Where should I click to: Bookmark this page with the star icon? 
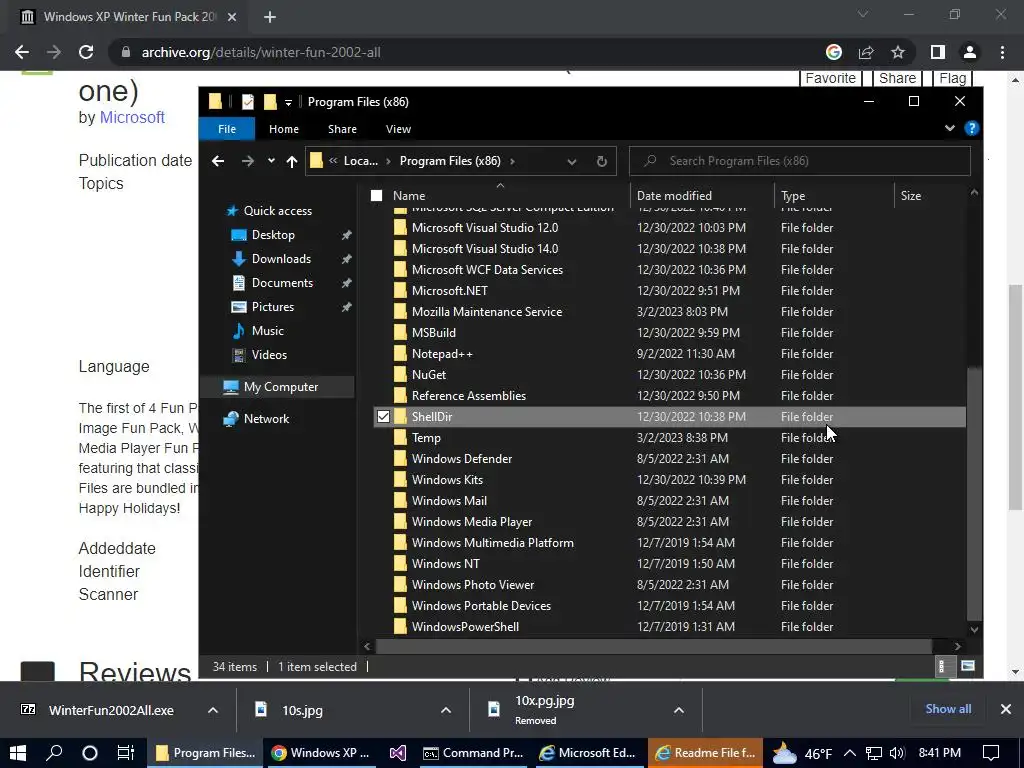(x=898, y=52)
